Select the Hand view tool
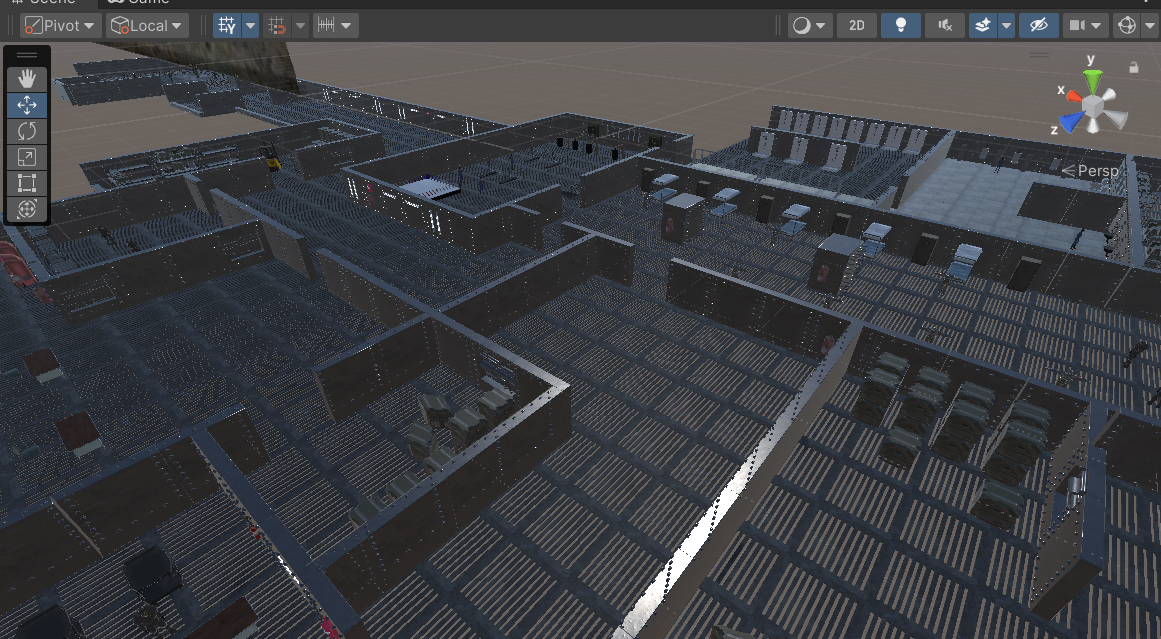This screenshot has height=639, width=1161. point(26,78)
